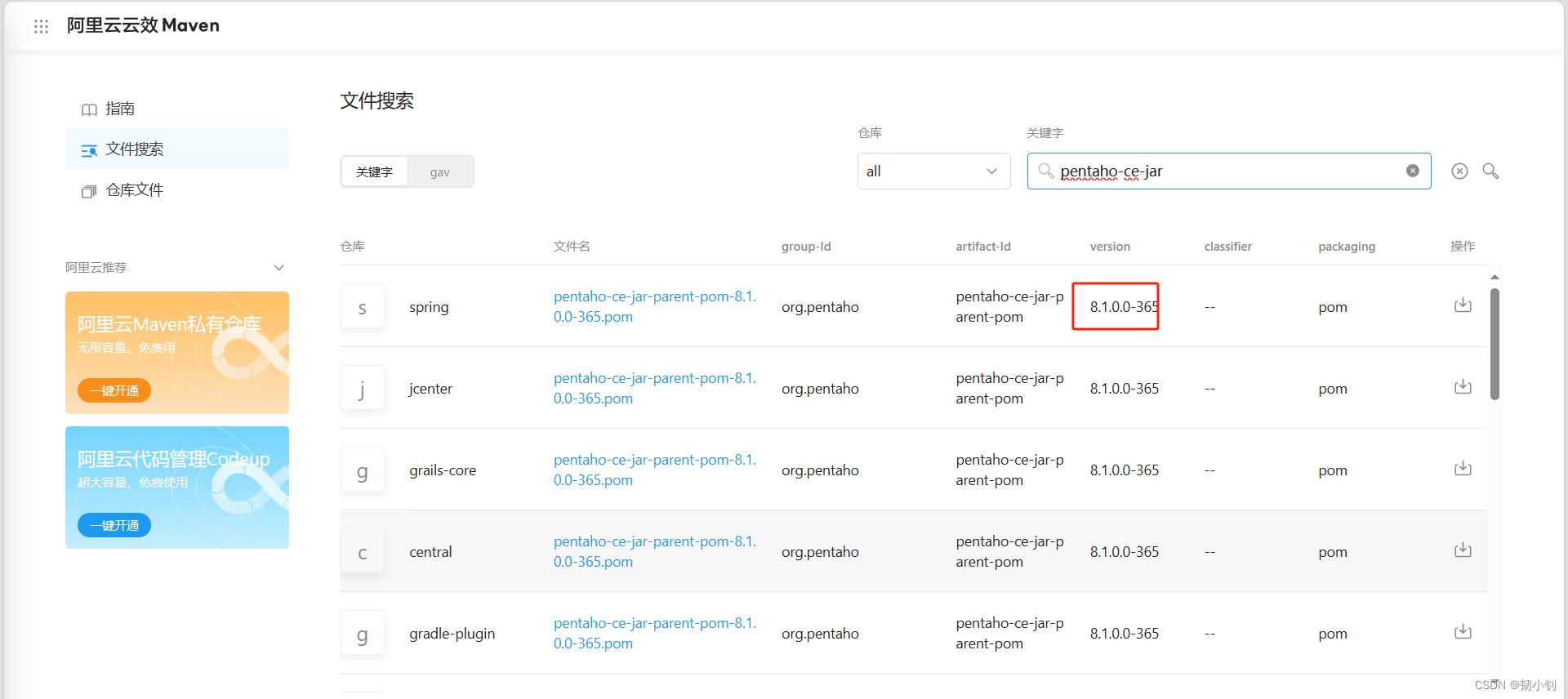Screen dimensions: 1568x699
Task: Click the 's' avatar of spring row
Action: point(362,307)
